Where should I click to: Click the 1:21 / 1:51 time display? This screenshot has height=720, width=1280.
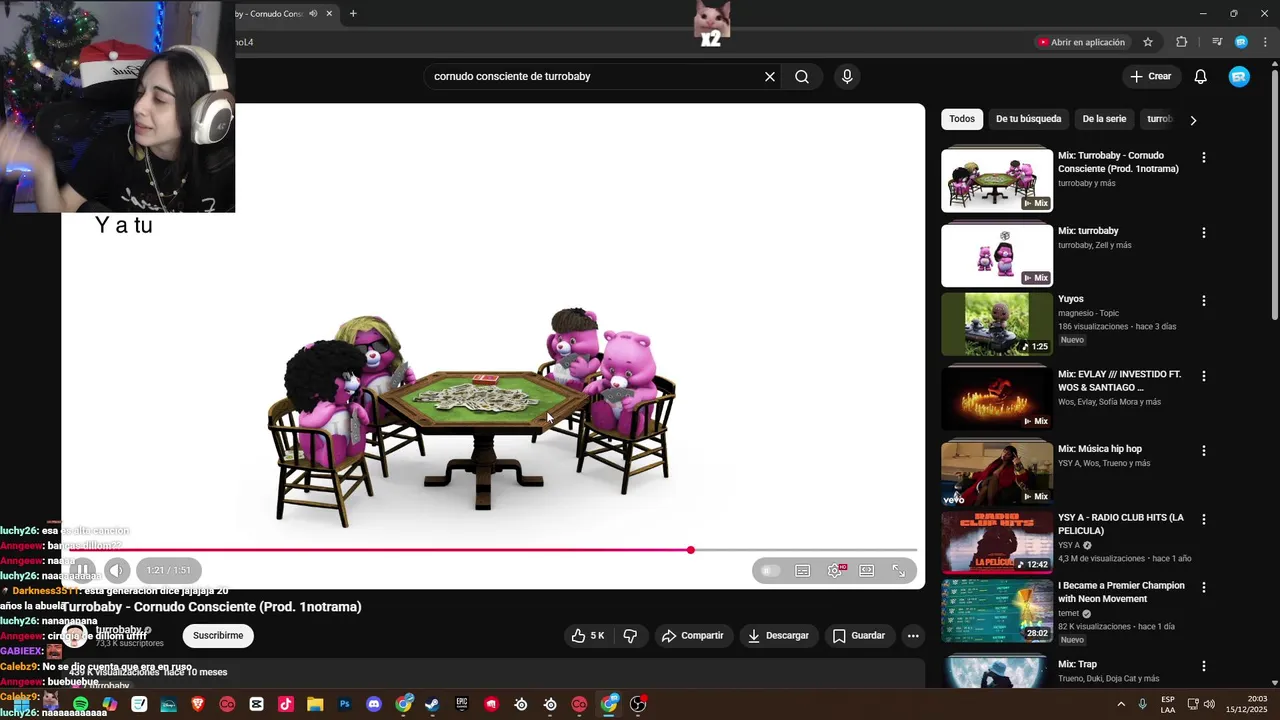coord(168,570)
